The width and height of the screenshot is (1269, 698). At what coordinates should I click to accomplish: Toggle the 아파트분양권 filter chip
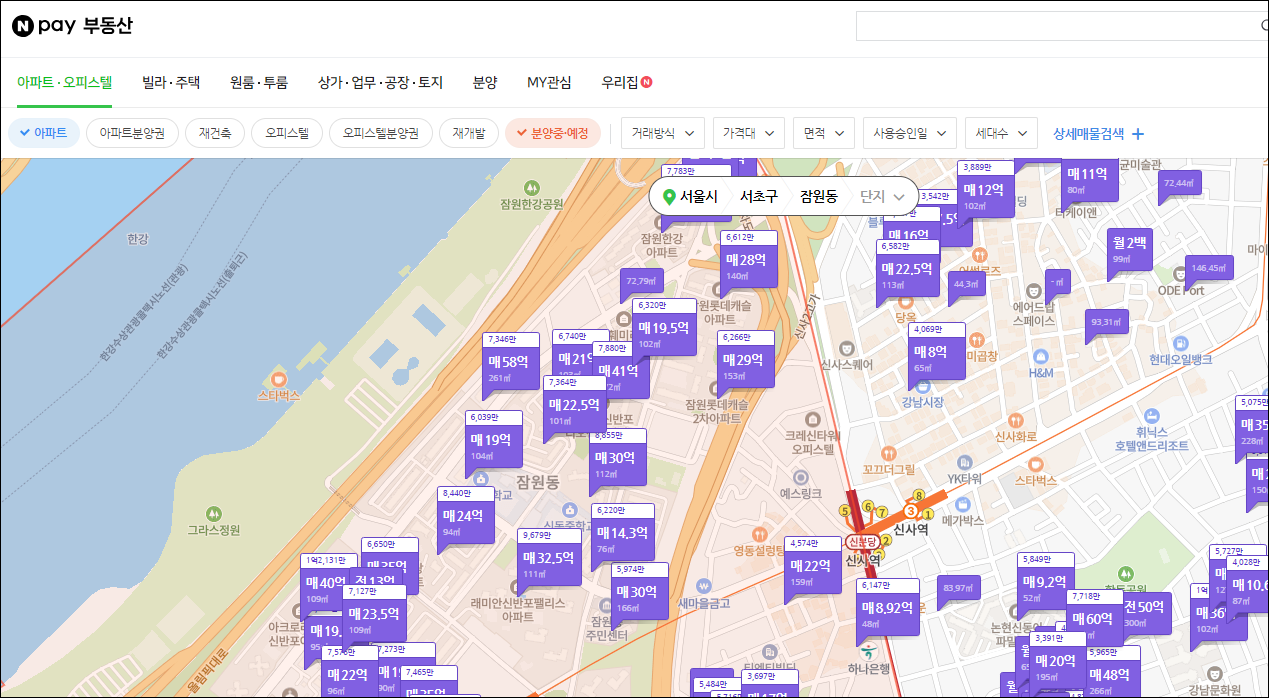pyautogui.click(x=132, y=132)
